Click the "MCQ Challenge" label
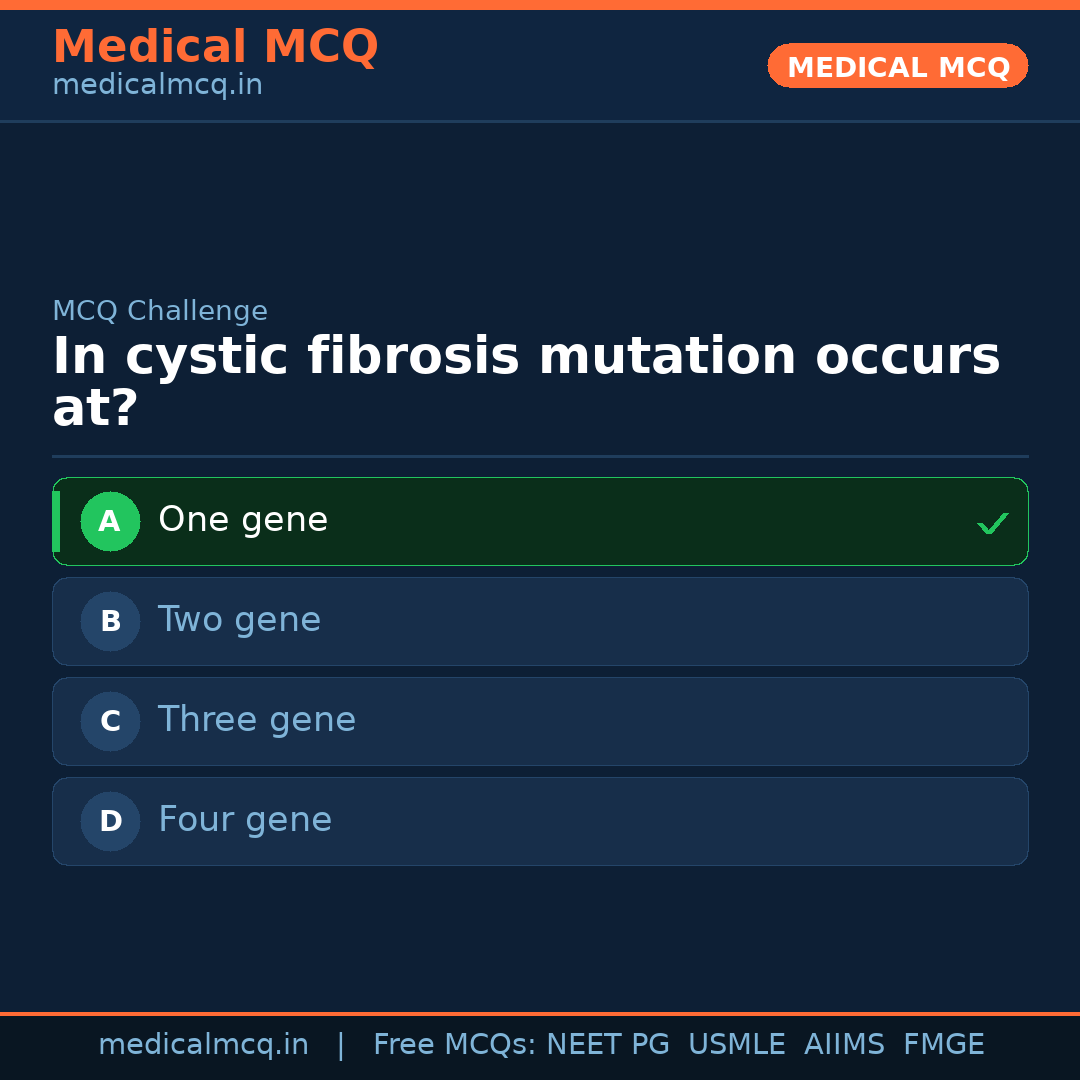The width and height of the screenshot is (1080, 1080). click(160, 311)
